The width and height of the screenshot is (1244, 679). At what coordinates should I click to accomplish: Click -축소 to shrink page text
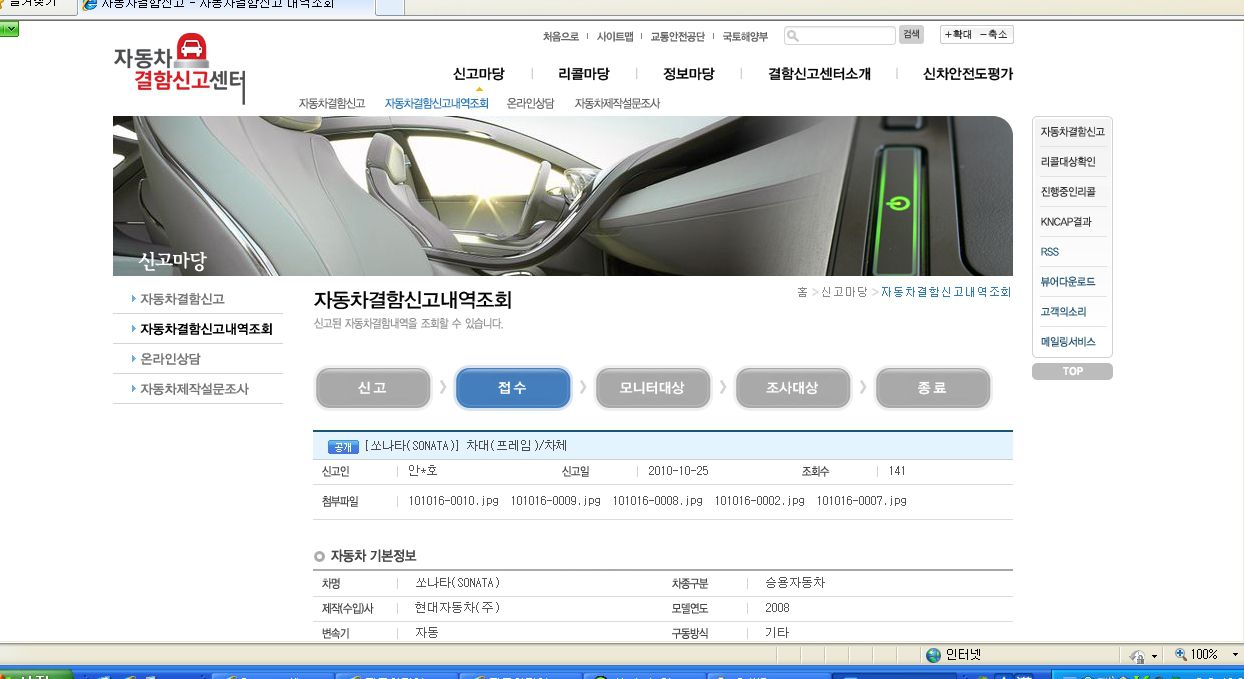pyautogui.click(x=994, y=35)
